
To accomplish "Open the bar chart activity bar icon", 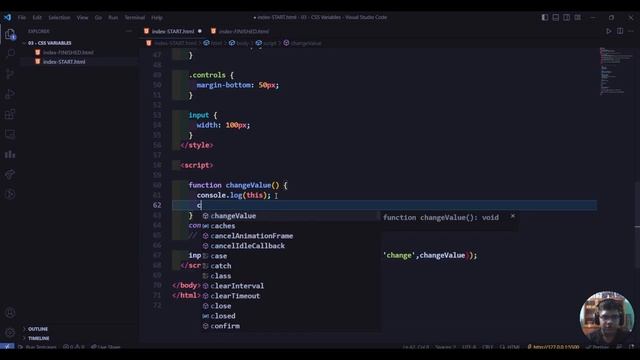I will (10, 154).
